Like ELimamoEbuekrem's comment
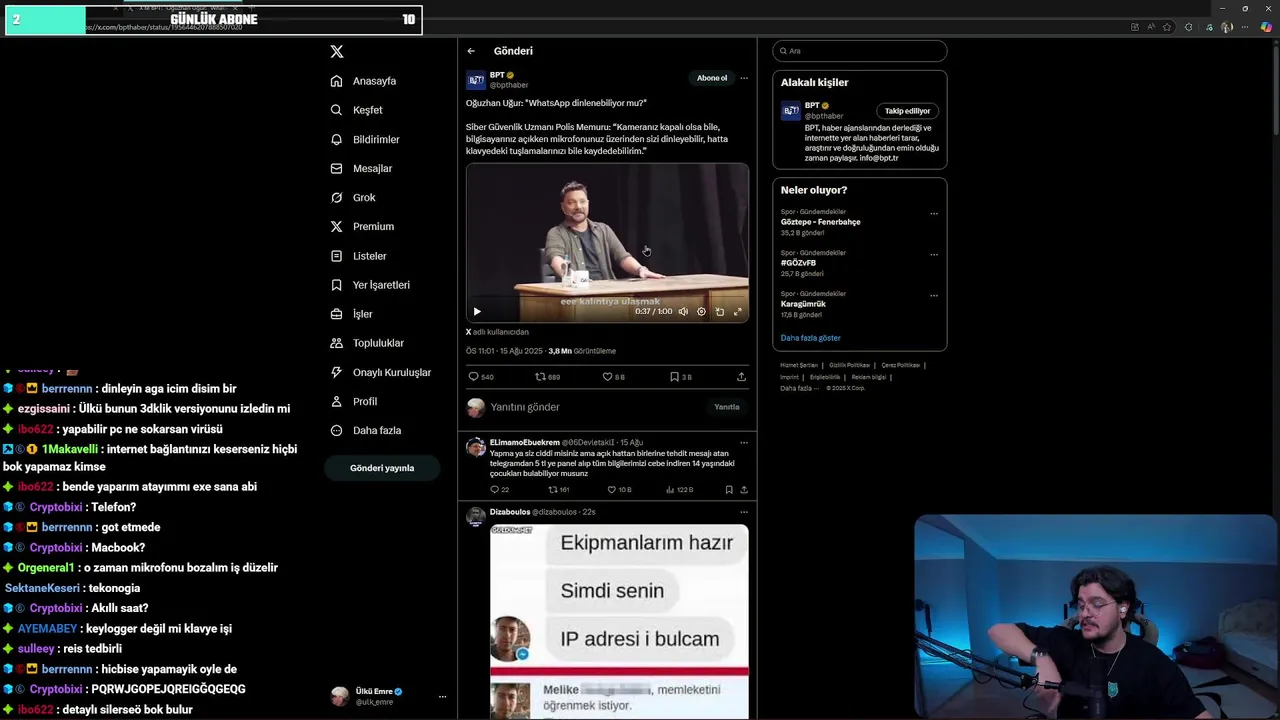 pyautogui.click(x=612, y=490)
